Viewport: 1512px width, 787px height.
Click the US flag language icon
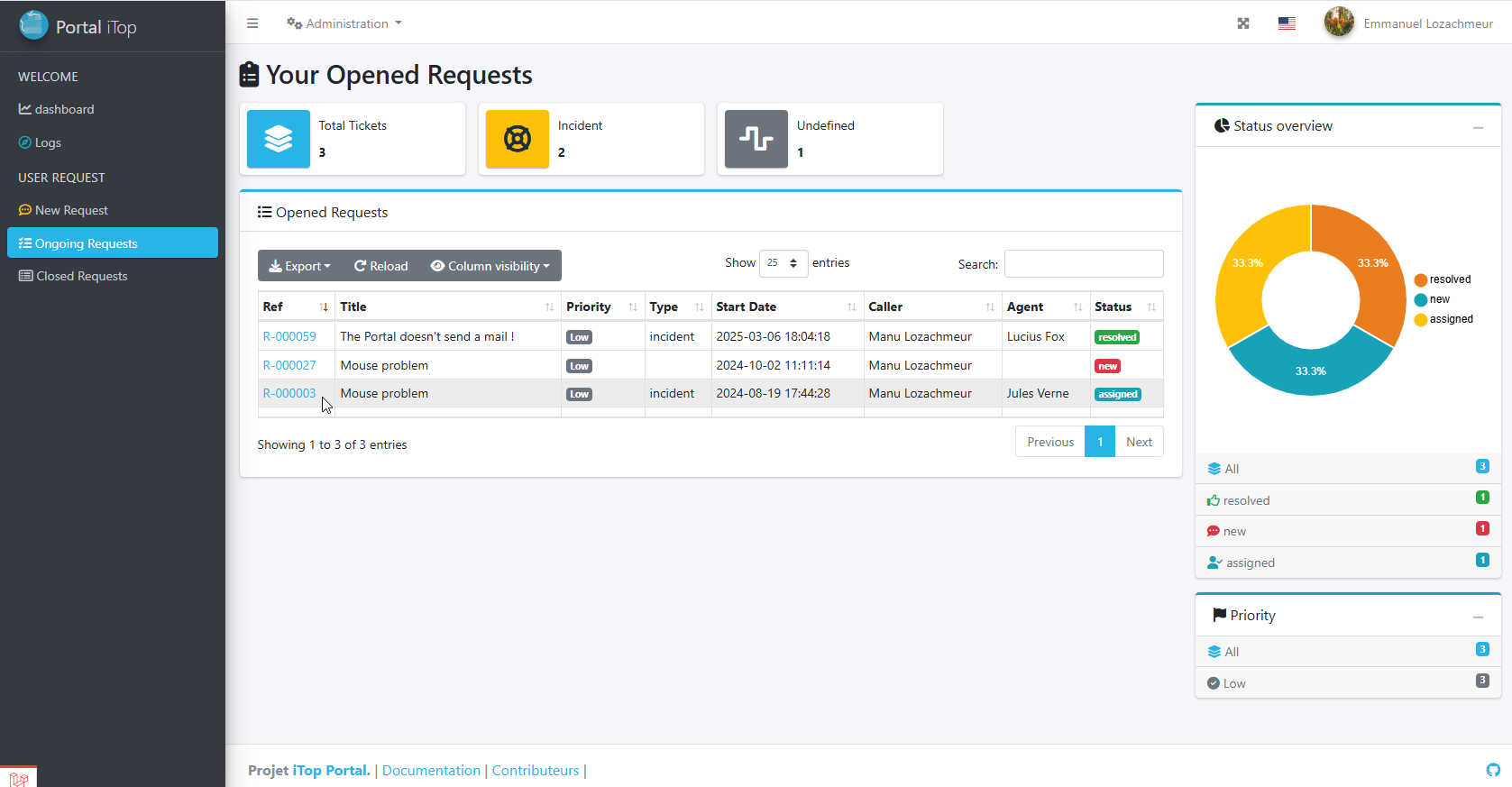(1287, 23)
